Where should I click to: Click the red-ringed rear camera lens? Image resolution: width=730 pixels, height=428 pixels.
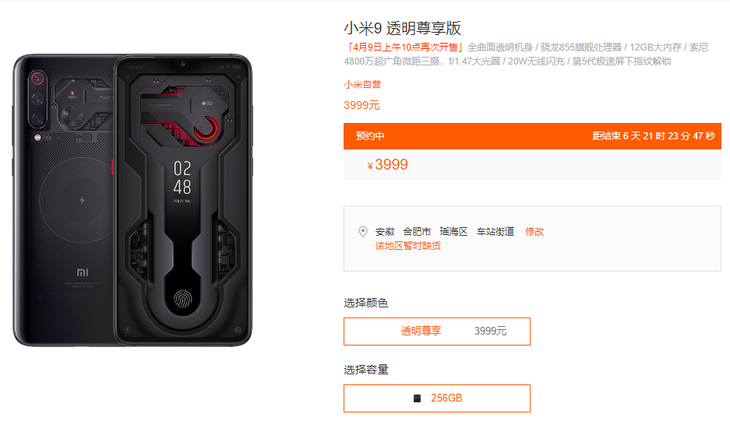38,79
